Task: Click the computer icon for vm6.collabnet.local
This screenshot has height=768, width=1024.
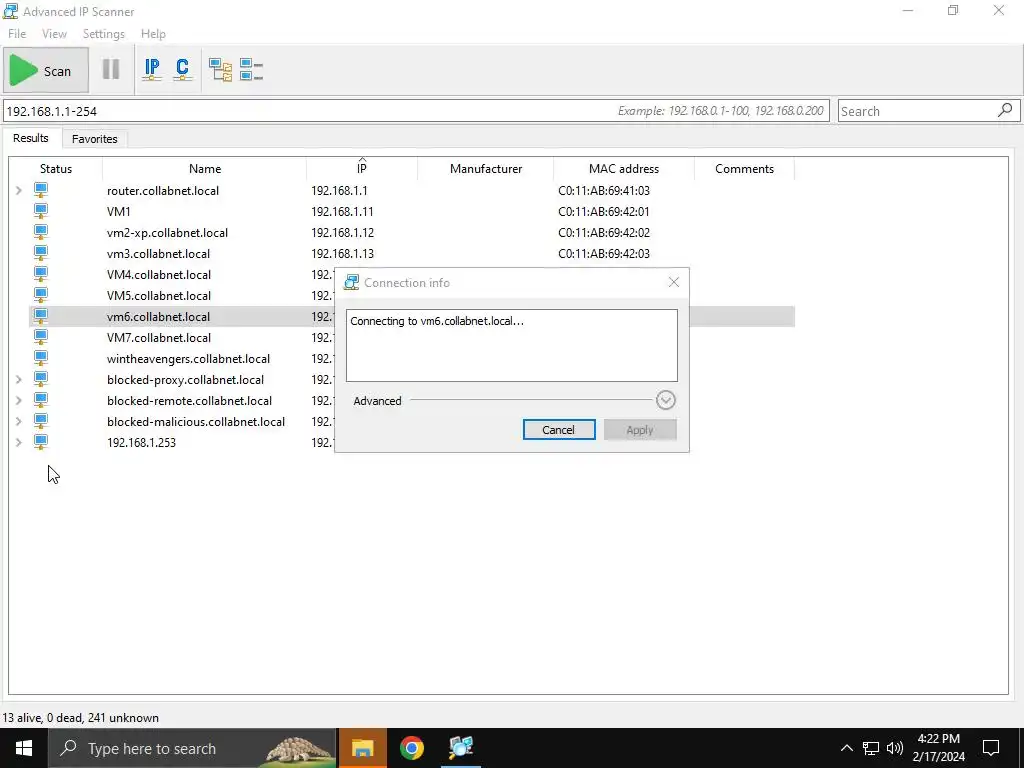Action: coord(40,315)
